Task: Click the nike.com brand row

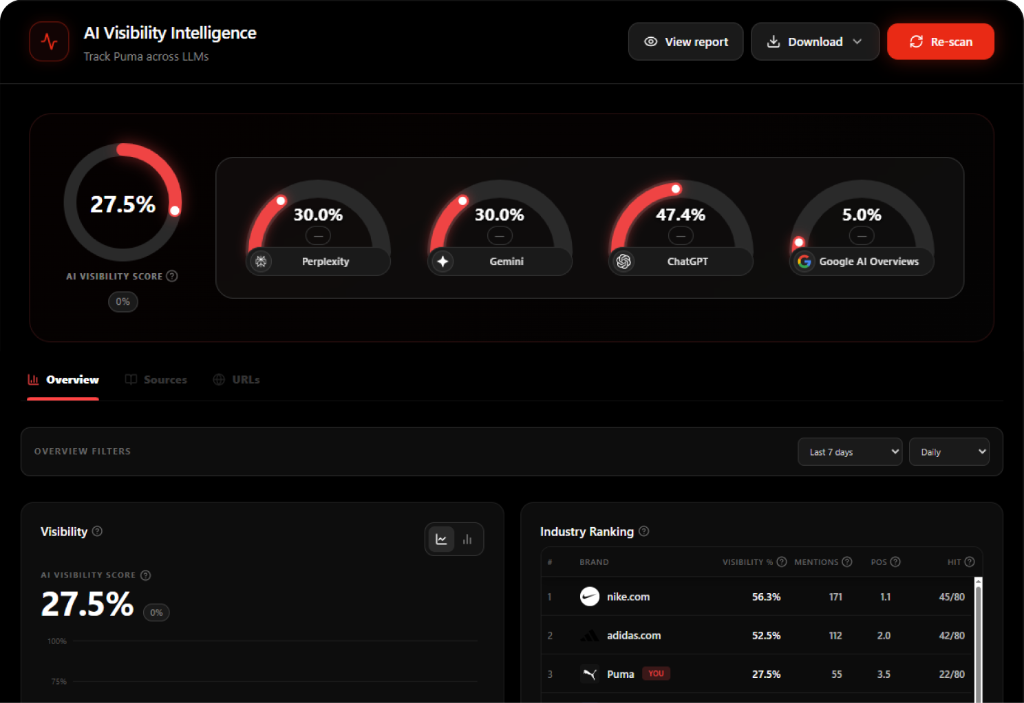Action: (x=757, y=597)
